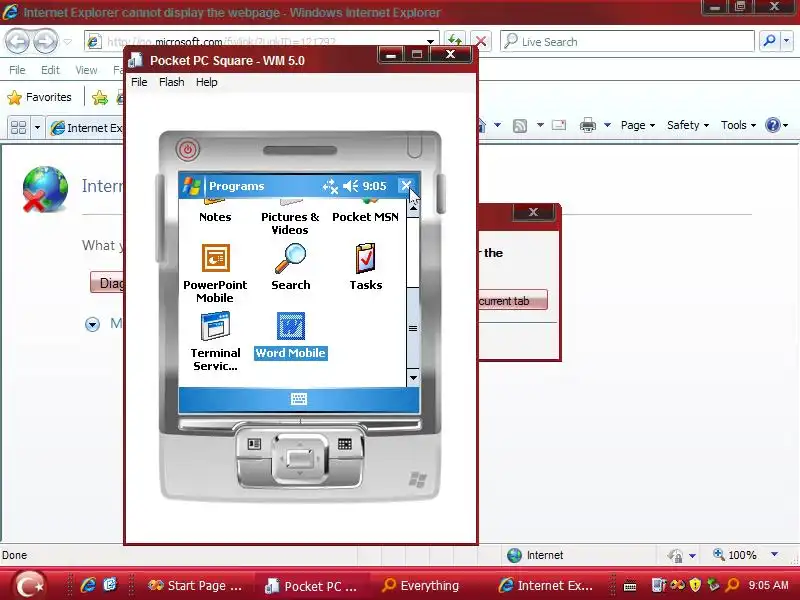Viewport: 800px width, 600px height.
Task: Click the Internet Explorer Back button
Action: pos(18,42)
